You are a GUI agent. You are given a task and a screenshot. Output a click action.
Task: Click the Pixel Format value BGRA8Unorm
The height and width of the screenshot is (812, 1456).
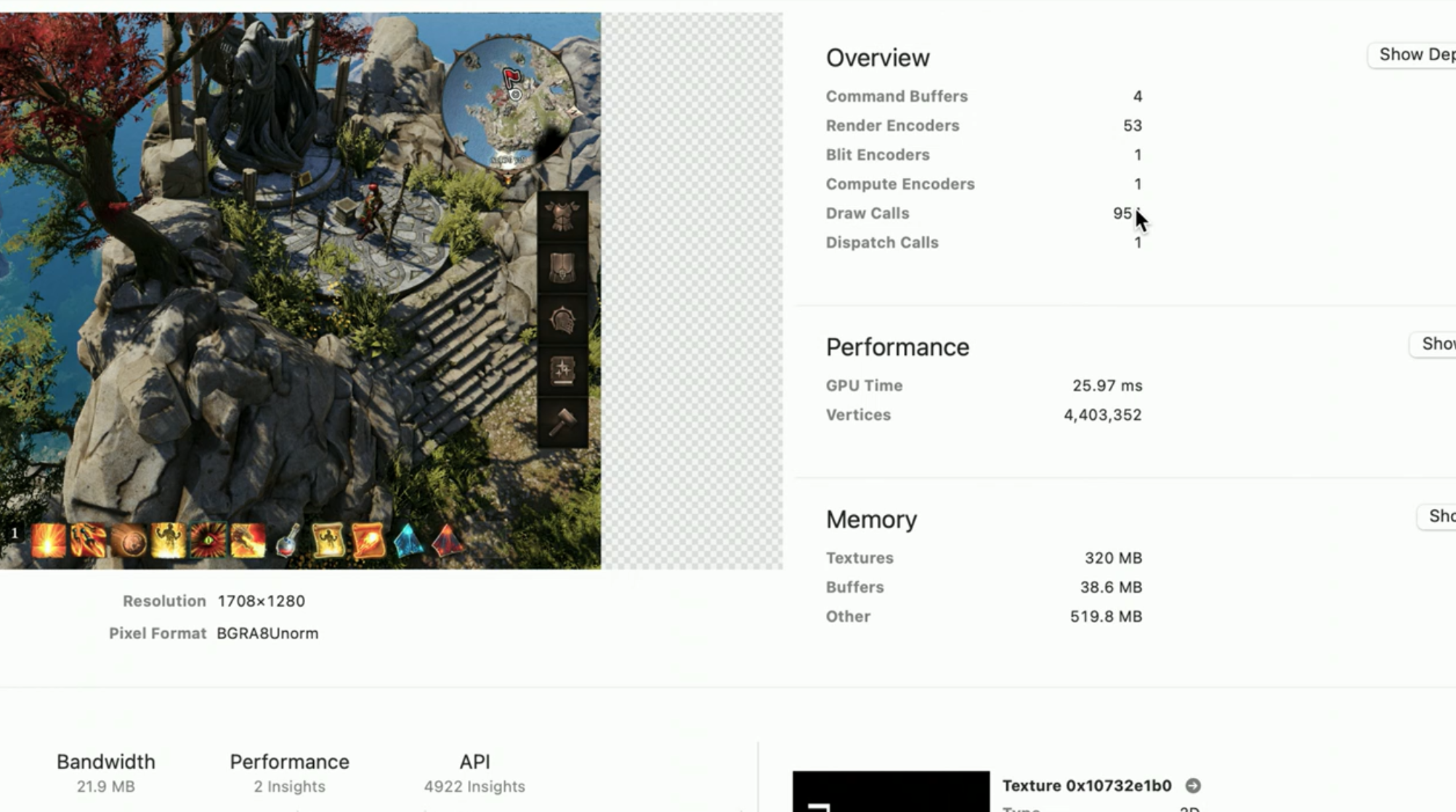click(x=267, y=633)
